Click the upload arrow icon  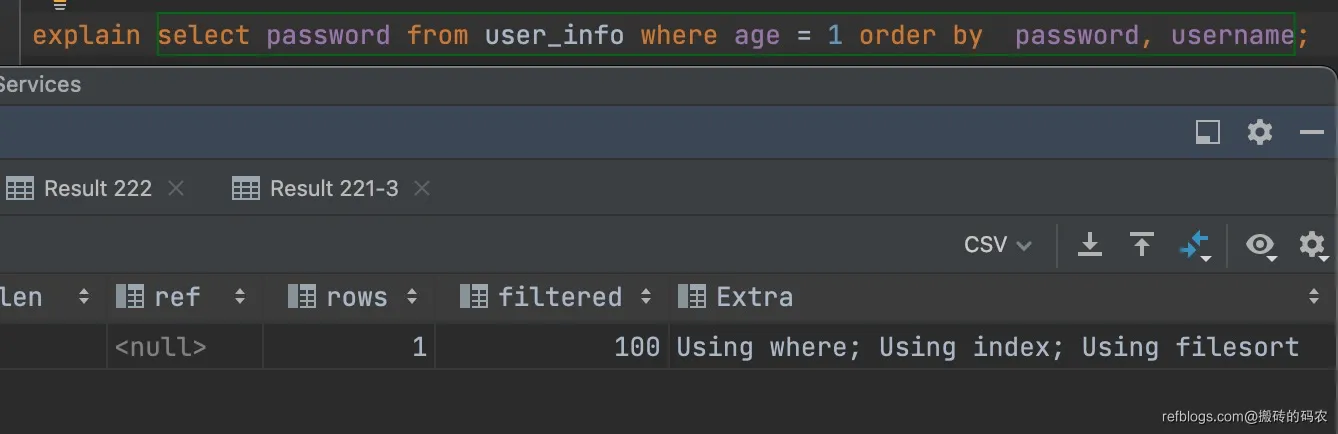click(1141, 245)
